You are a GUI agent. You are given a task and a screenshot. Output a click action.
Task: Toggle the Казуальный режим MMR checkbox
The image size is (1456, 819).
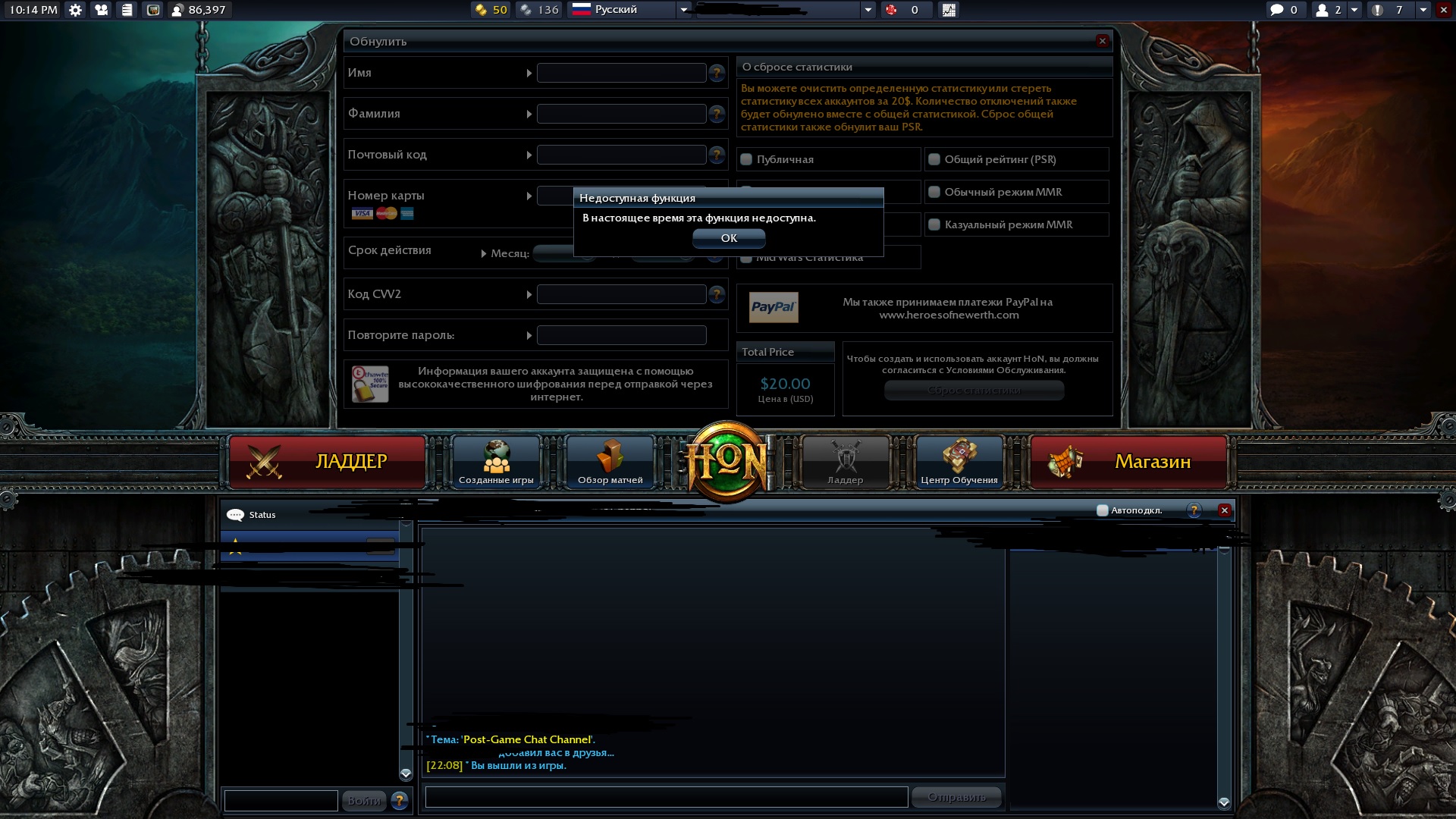pyautogui.click(x=934, y=224)
